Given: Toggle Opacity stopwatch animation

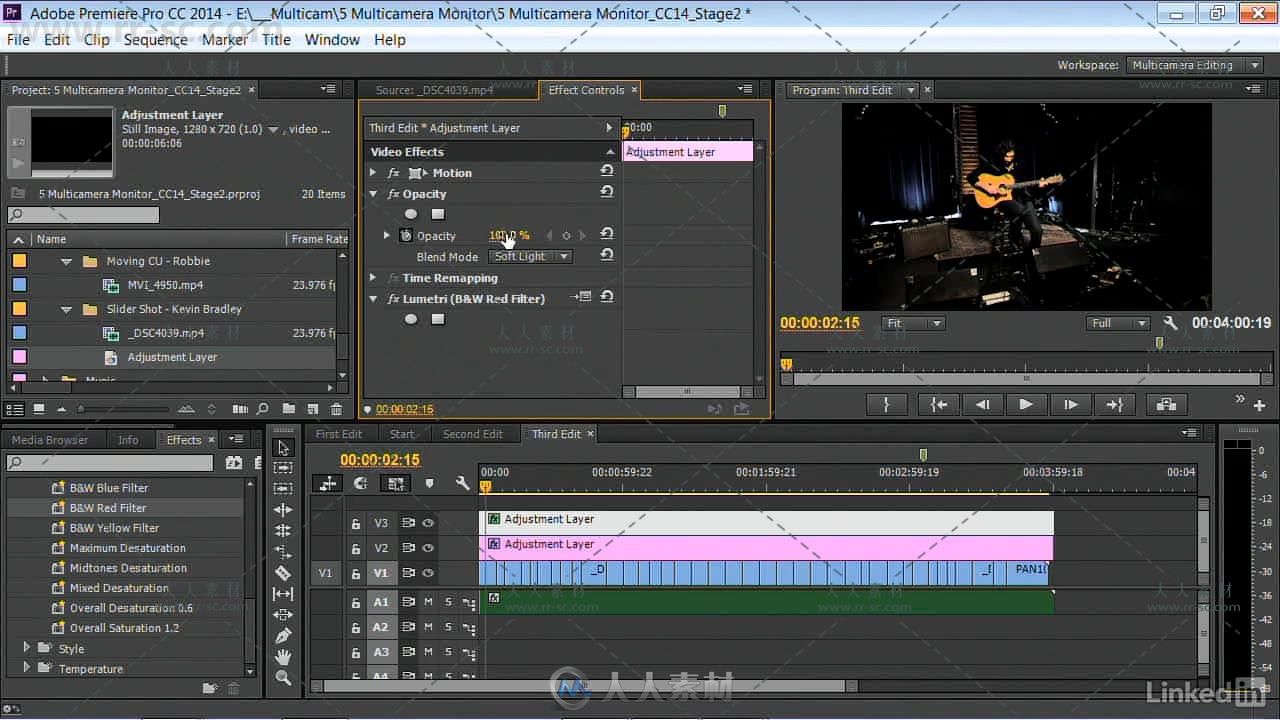Looking at the screenshot, I should (x=406, y=236).
